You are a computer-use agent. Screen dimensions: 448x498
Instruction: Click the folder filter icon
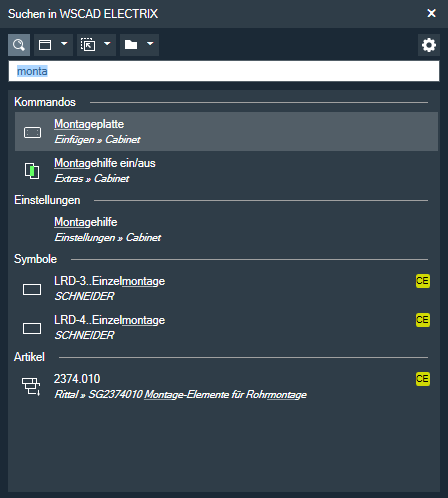pos(131,45)
